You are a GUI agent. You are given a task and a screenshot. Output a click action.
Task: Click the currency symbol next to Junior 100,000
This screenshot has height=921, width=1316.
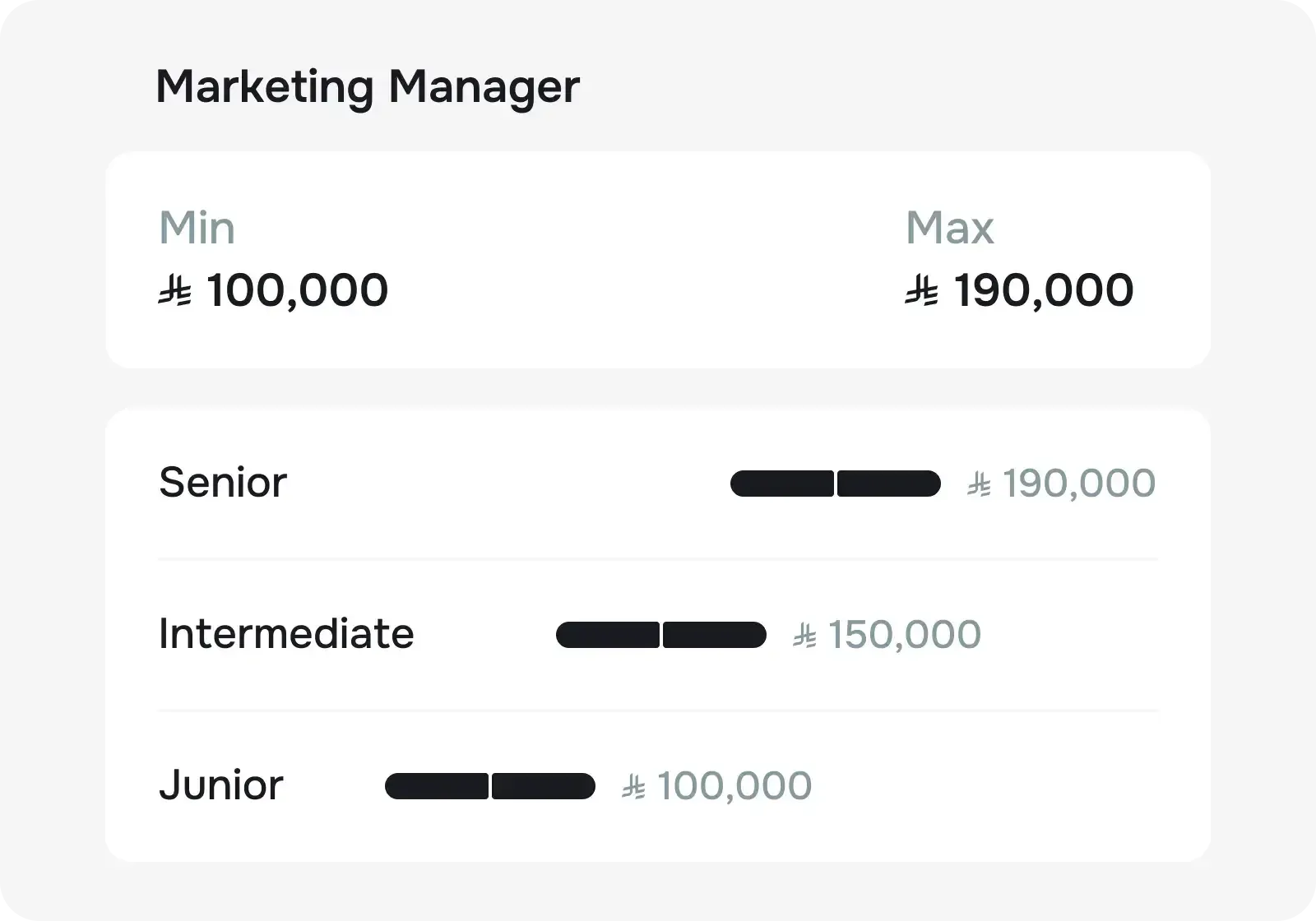click(x=633, y=787)
